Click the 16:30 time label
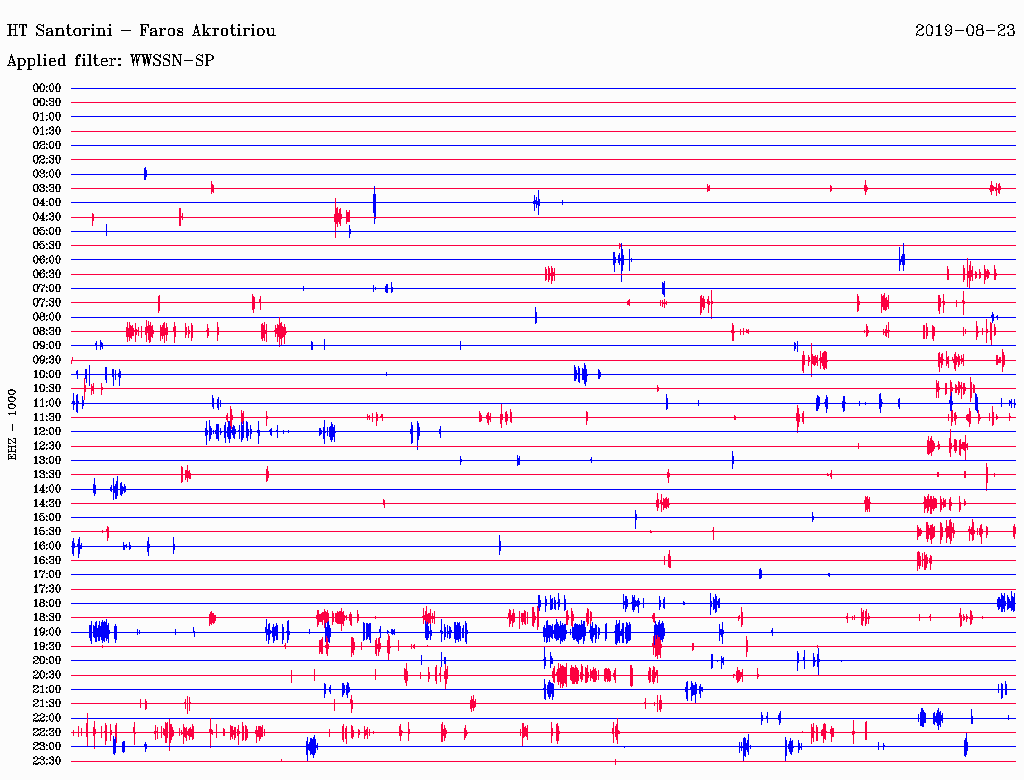 click(x=47, y=561)
